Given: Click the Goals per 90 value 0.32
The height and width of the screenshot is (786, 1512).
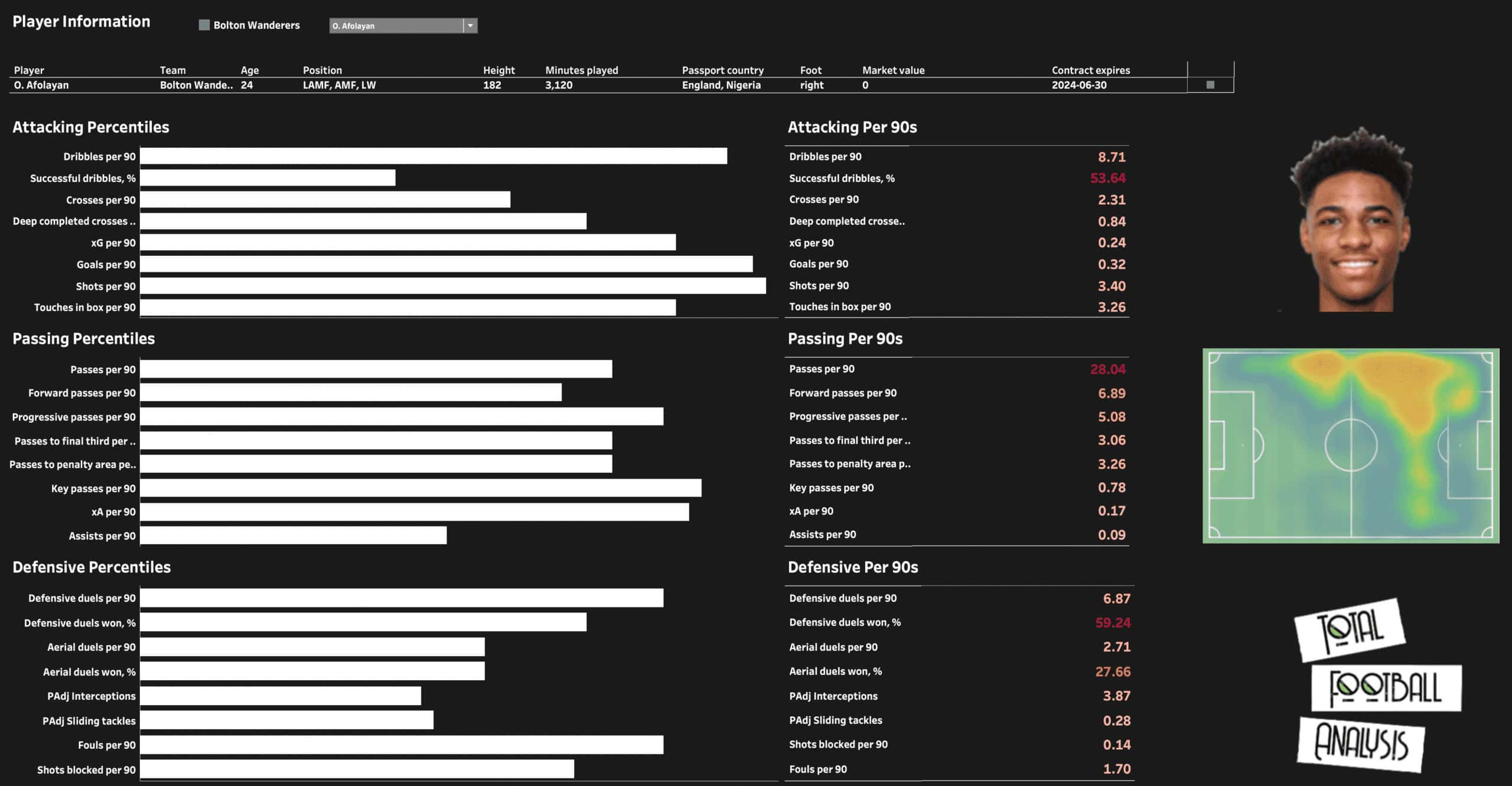Looking at the screenshot, I should click(x=1111, y=264).
